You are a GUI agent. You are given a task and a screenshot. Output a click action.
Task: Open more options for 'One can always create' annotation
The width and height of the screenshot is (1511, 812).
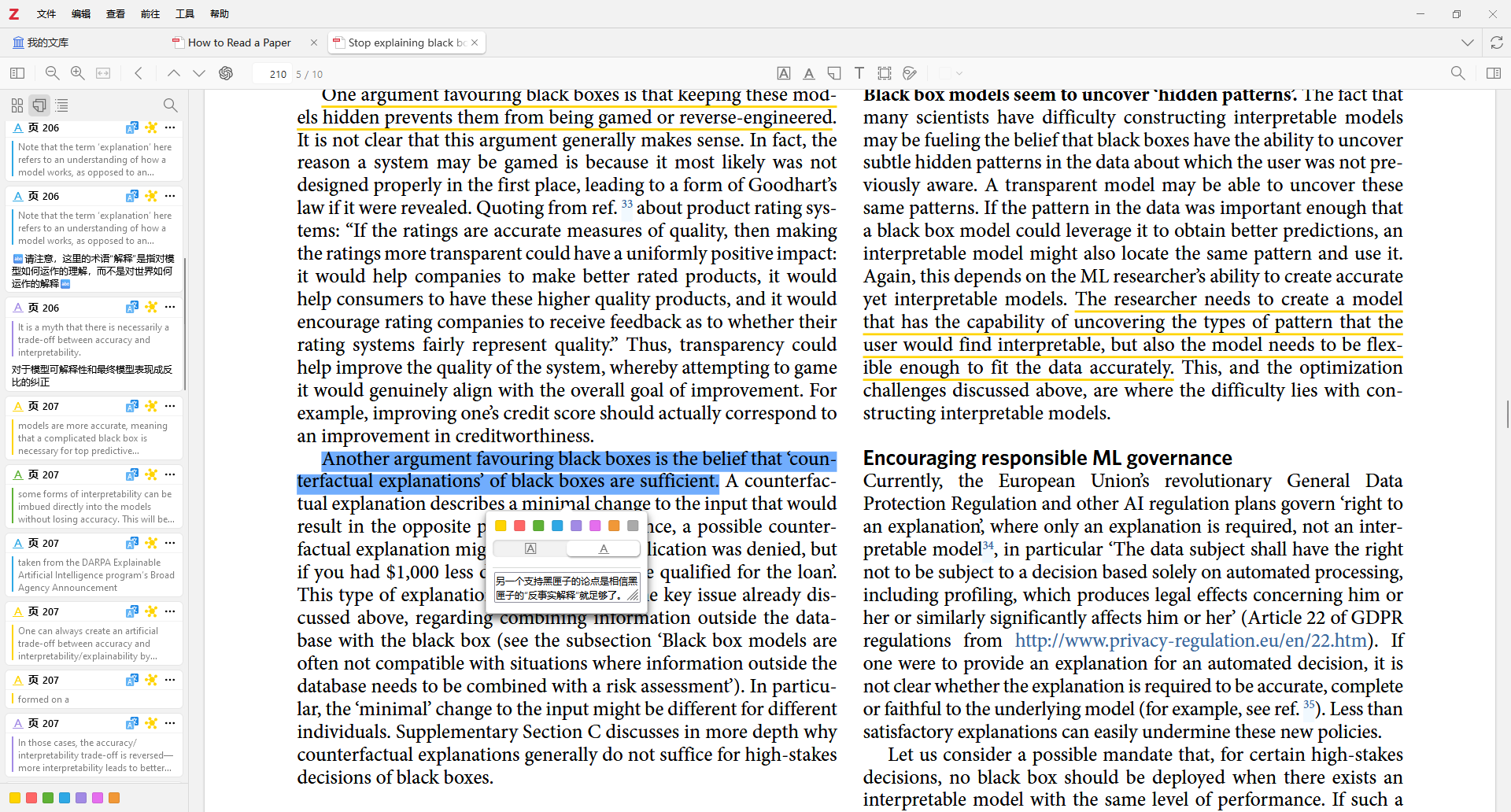(x=170, y=611)
